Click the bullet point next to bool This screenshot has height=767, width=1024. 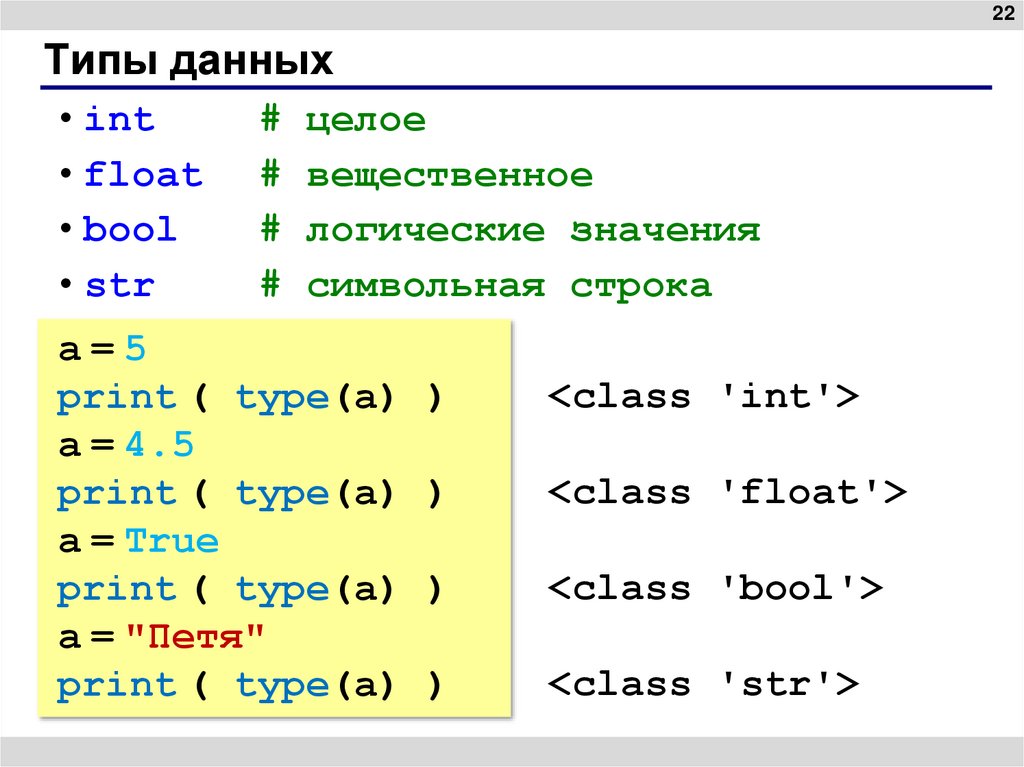pos(65,229)
